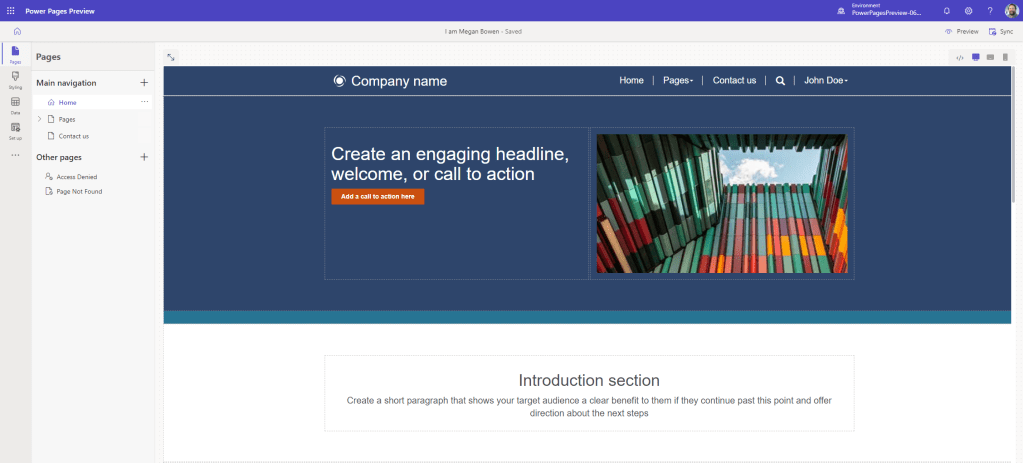Click the Preview button
Screen dimensions: 1023x463
(962, 31)
